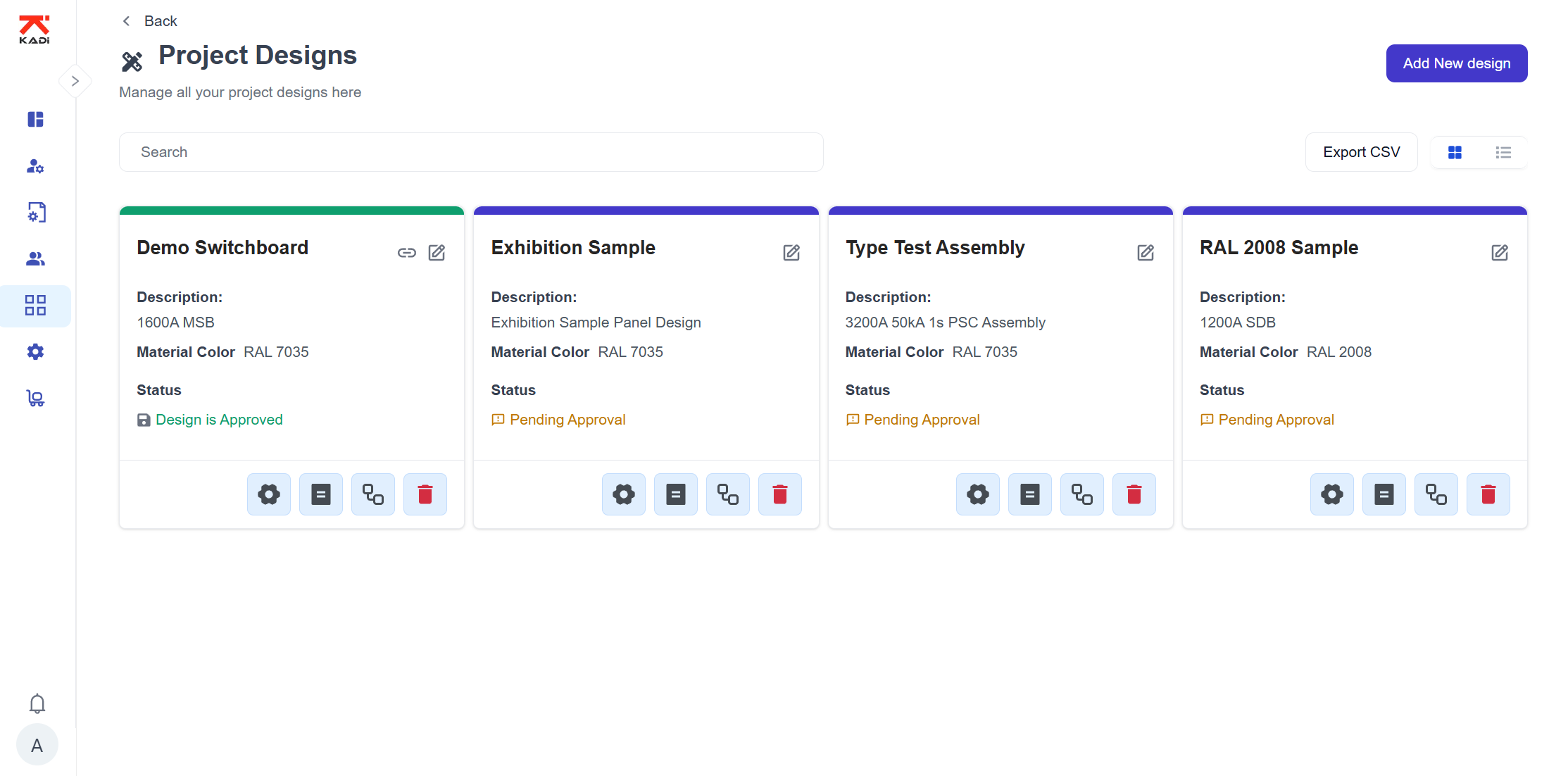The height and width of the screenshot is (776, 1568).
Task: Switch to list view layout
Action: [1503, 152]
